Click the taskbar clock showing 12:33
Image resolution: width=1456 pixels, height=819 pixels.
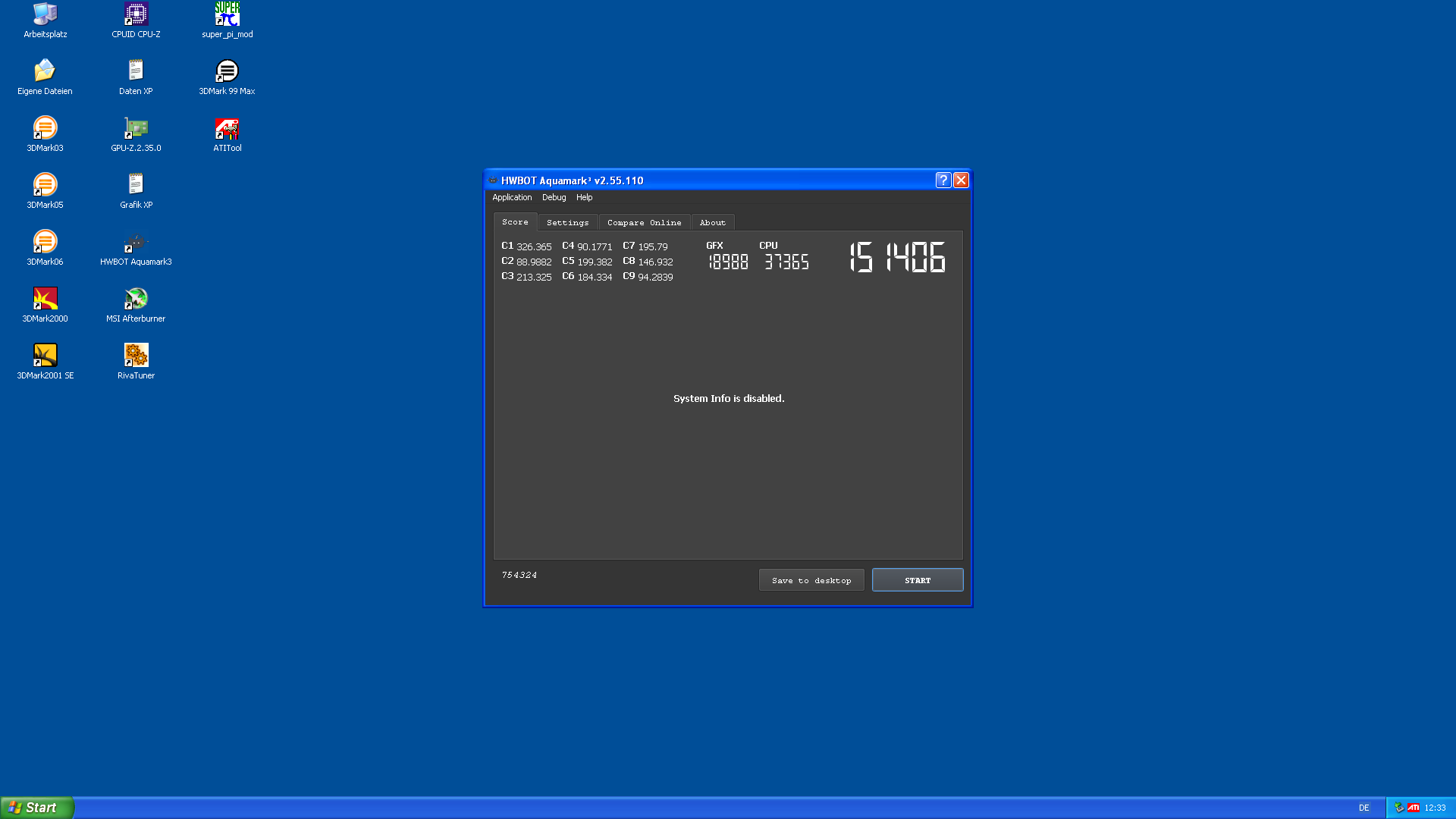click(x=1435, y=808)
